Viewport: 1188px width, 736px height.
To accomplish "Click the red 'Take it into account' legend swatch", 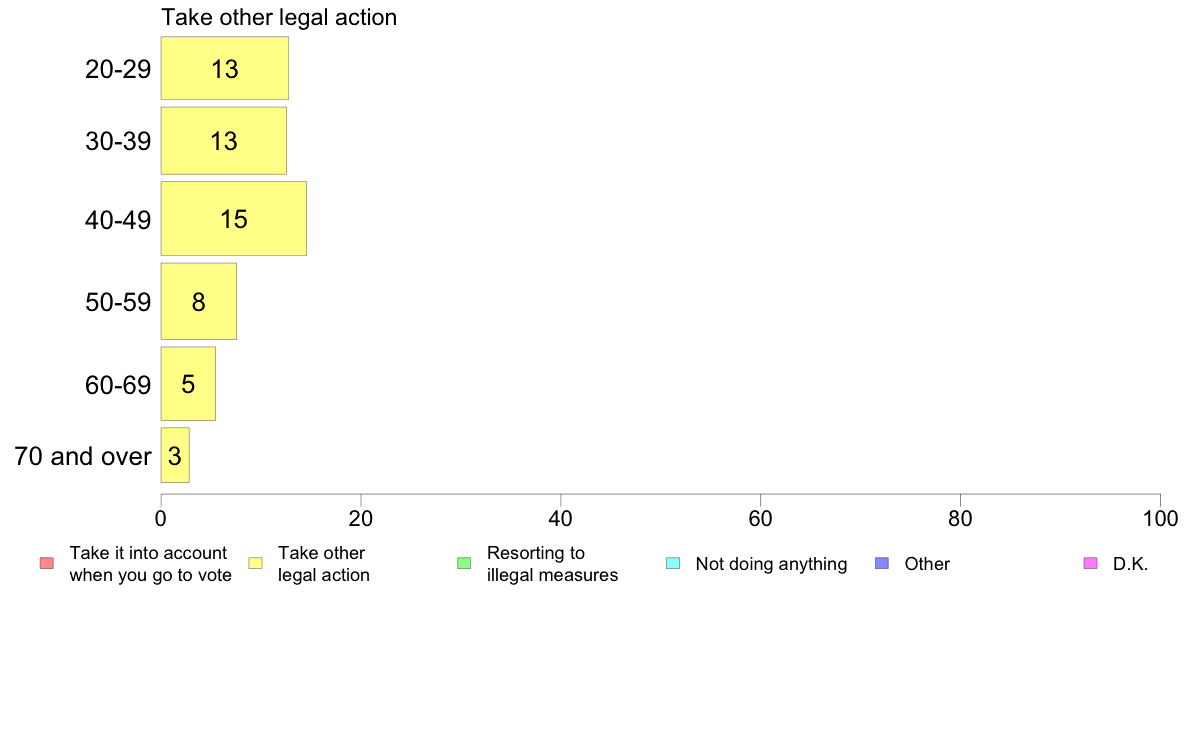I will (47, 563).
